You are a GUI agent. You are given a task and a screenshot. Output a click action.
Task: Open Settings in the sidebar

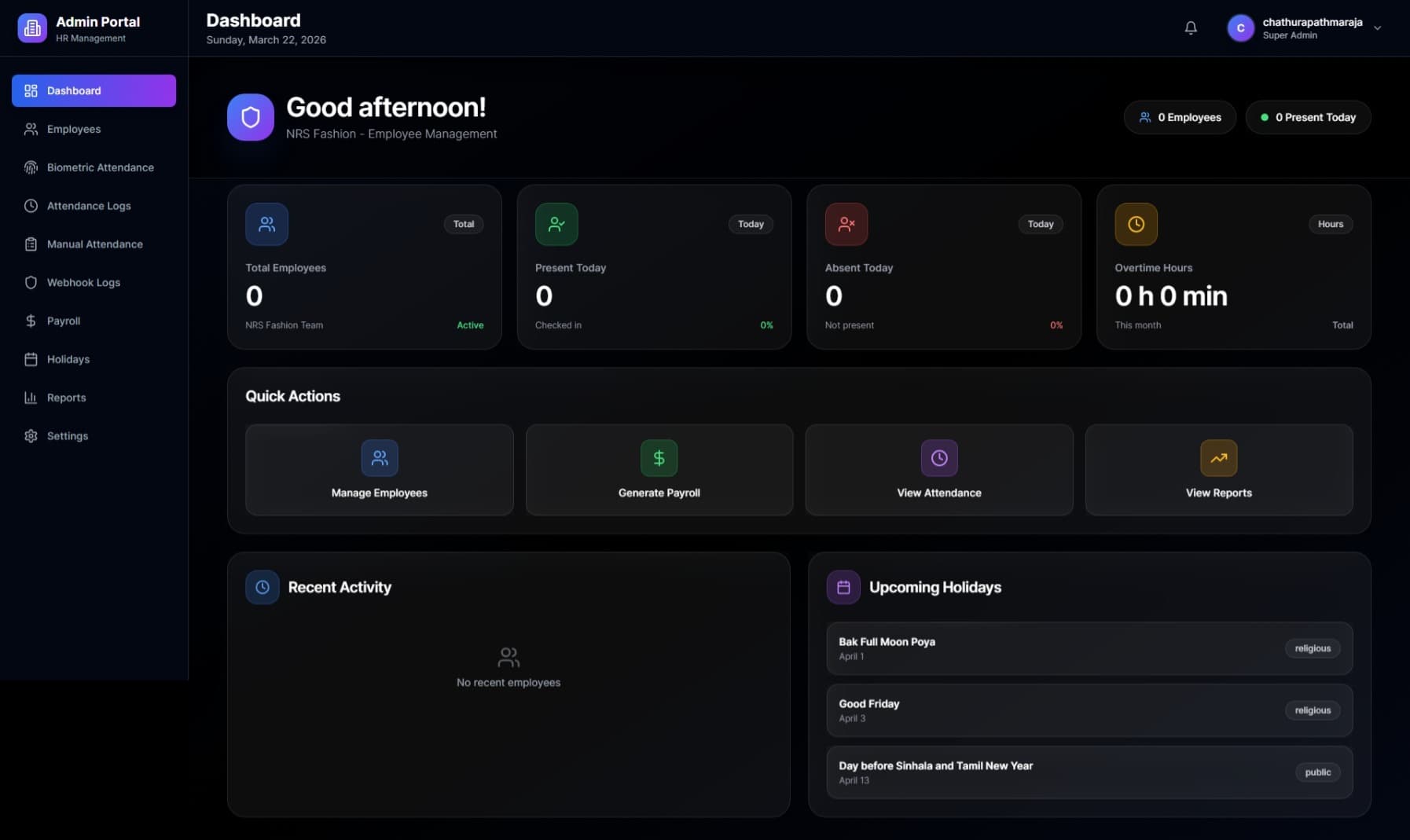(x=67, y=436)
